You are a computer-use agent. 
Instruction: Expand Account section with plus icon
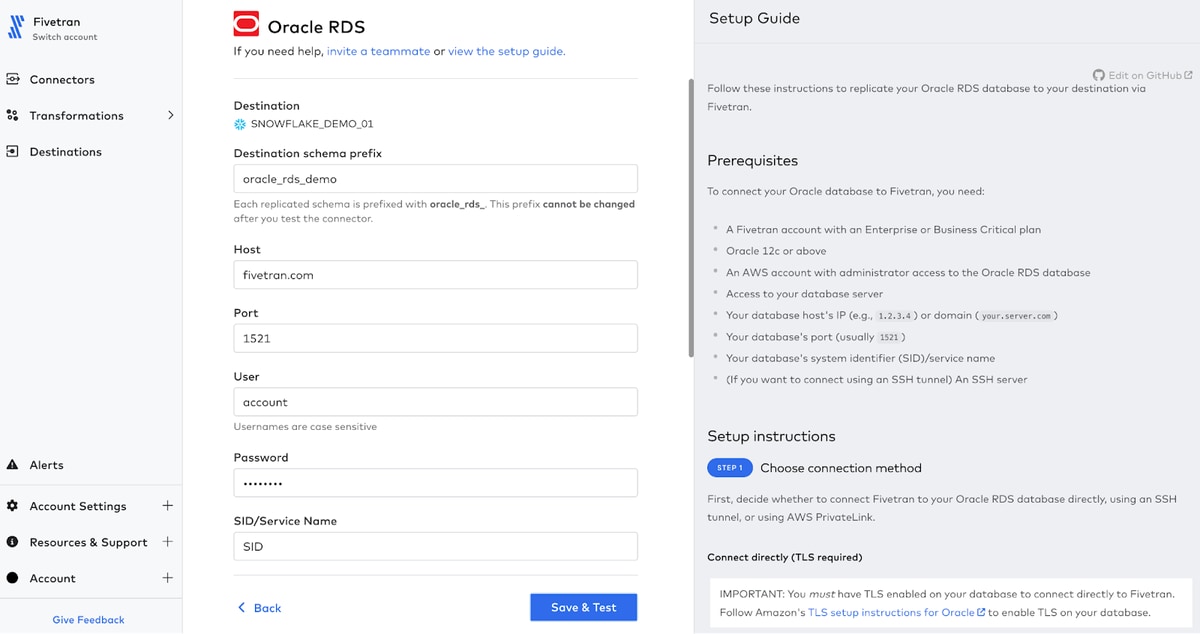pyautogui.click(x=167, y=578)
